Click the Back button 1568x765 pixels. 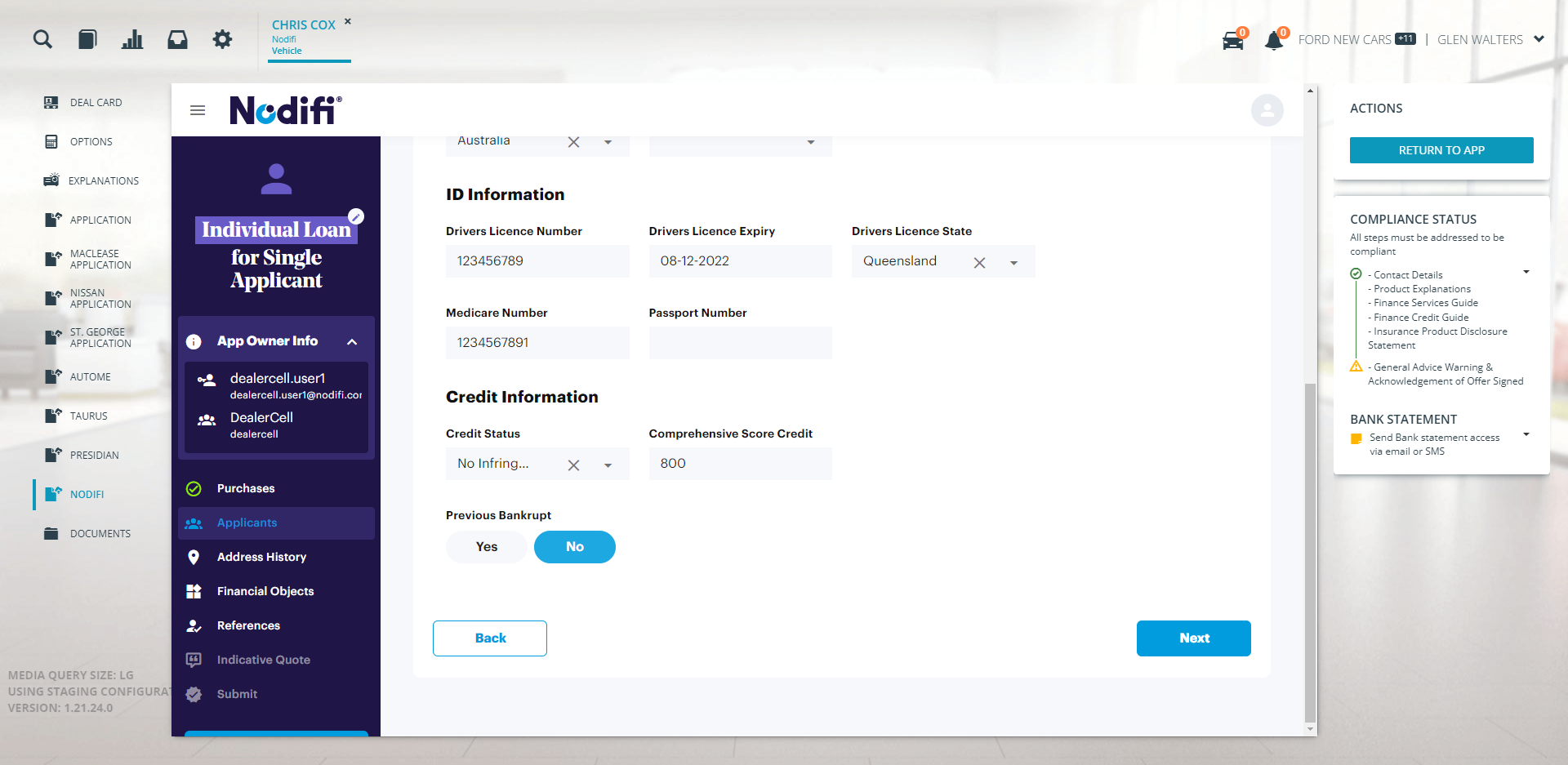490,638
